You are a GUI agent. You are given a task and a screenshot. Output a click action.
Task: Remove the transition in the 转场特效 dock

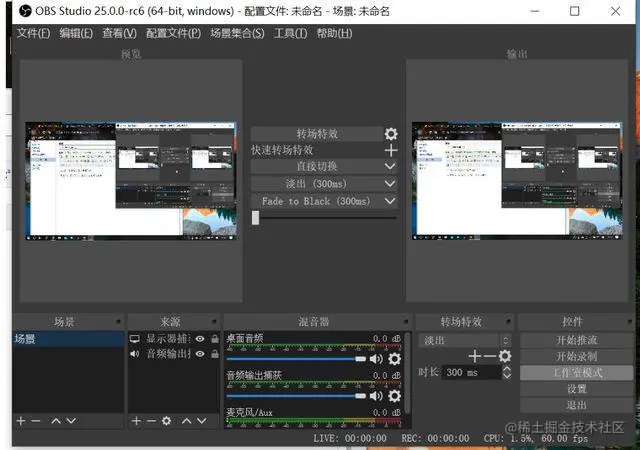tap(489, 356)
